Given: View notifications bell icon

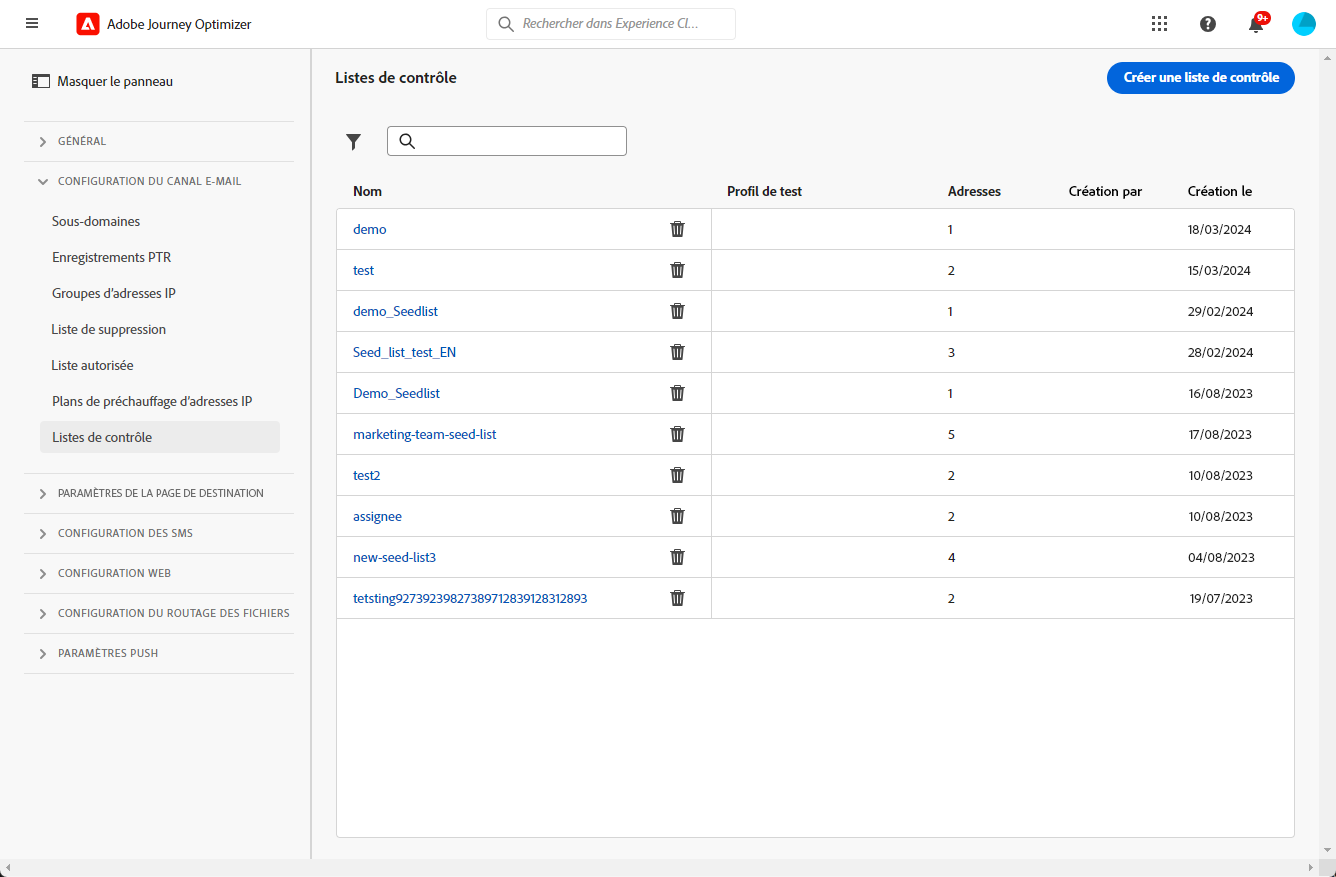Looking at the screenshot, I should 1256,24.
